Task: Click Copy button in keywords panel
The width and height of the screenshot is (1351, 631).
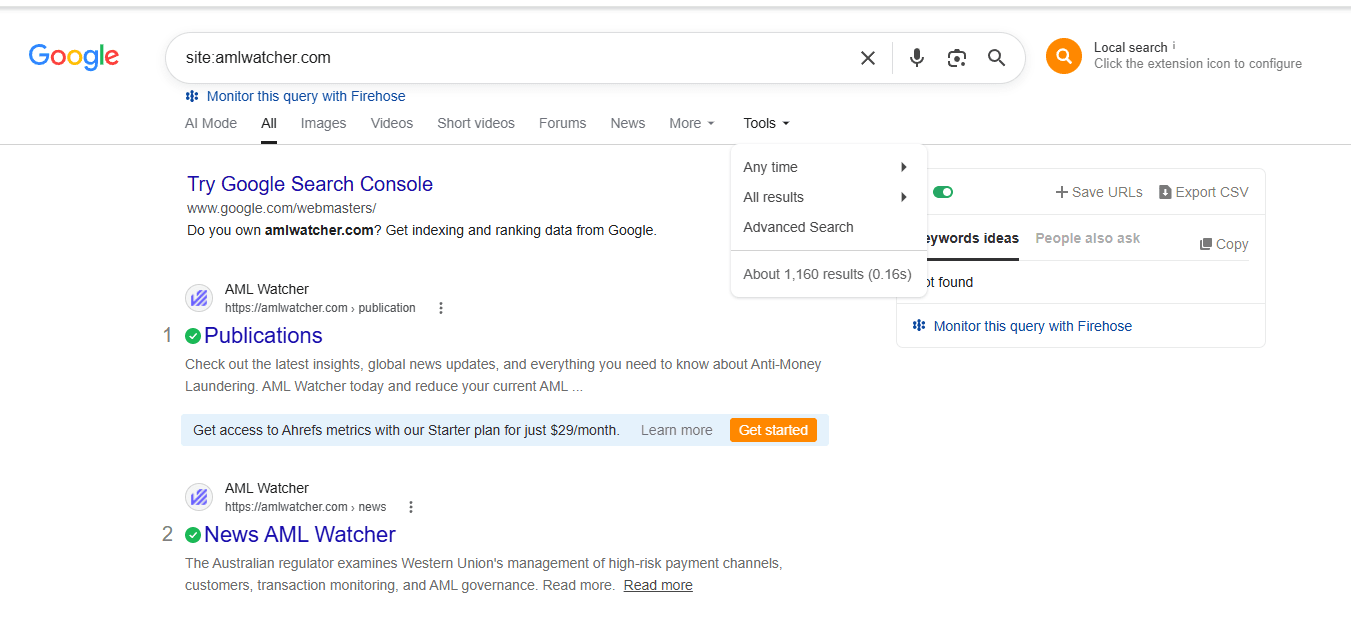Action: [x=1224, y=244]
